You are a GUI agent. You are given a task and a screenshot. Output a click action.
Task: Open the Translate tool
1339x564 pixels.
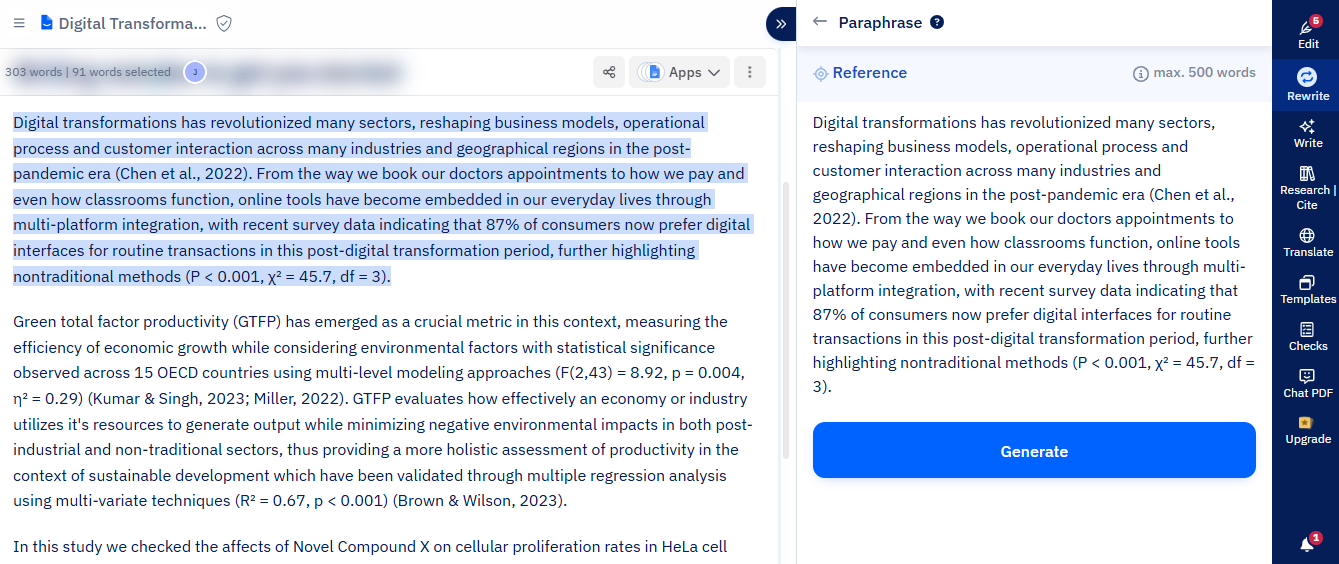(x=1308, y=242)
